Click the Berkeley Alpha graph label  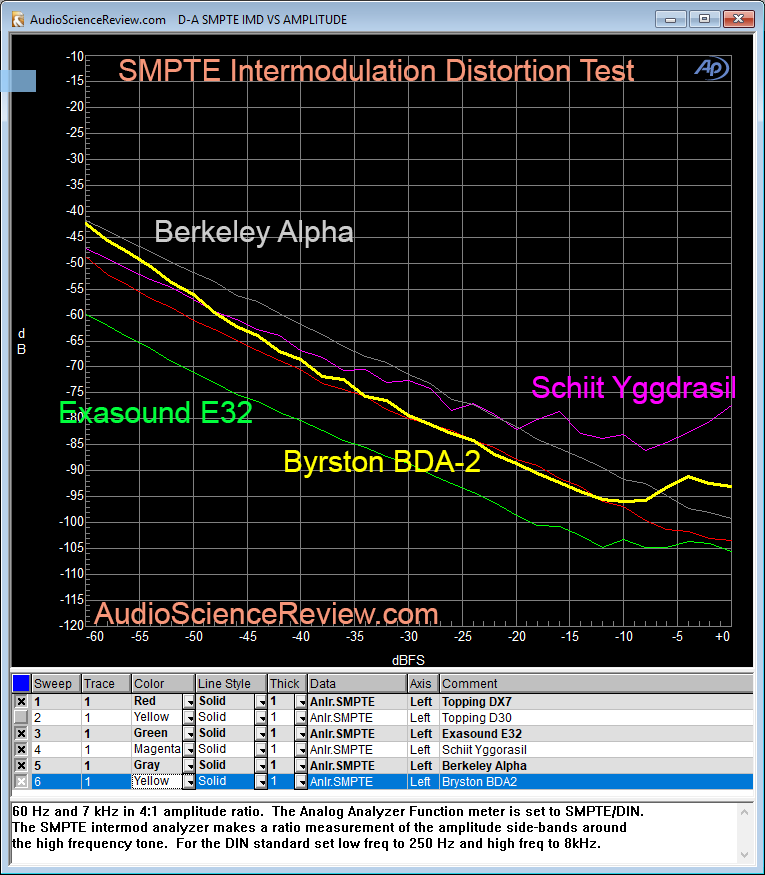coord(254,232)
